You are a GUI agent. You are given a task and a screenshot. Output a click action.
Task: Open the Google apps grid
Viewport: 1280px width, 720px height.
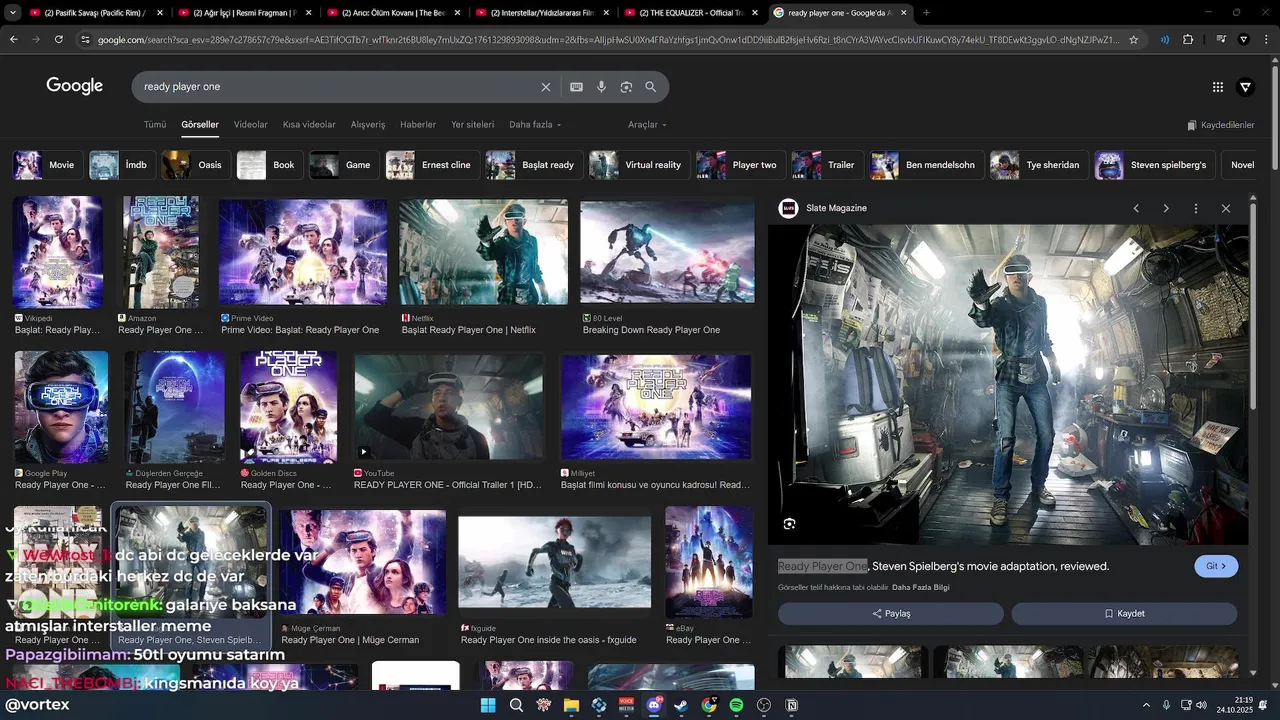point(1218,87)
